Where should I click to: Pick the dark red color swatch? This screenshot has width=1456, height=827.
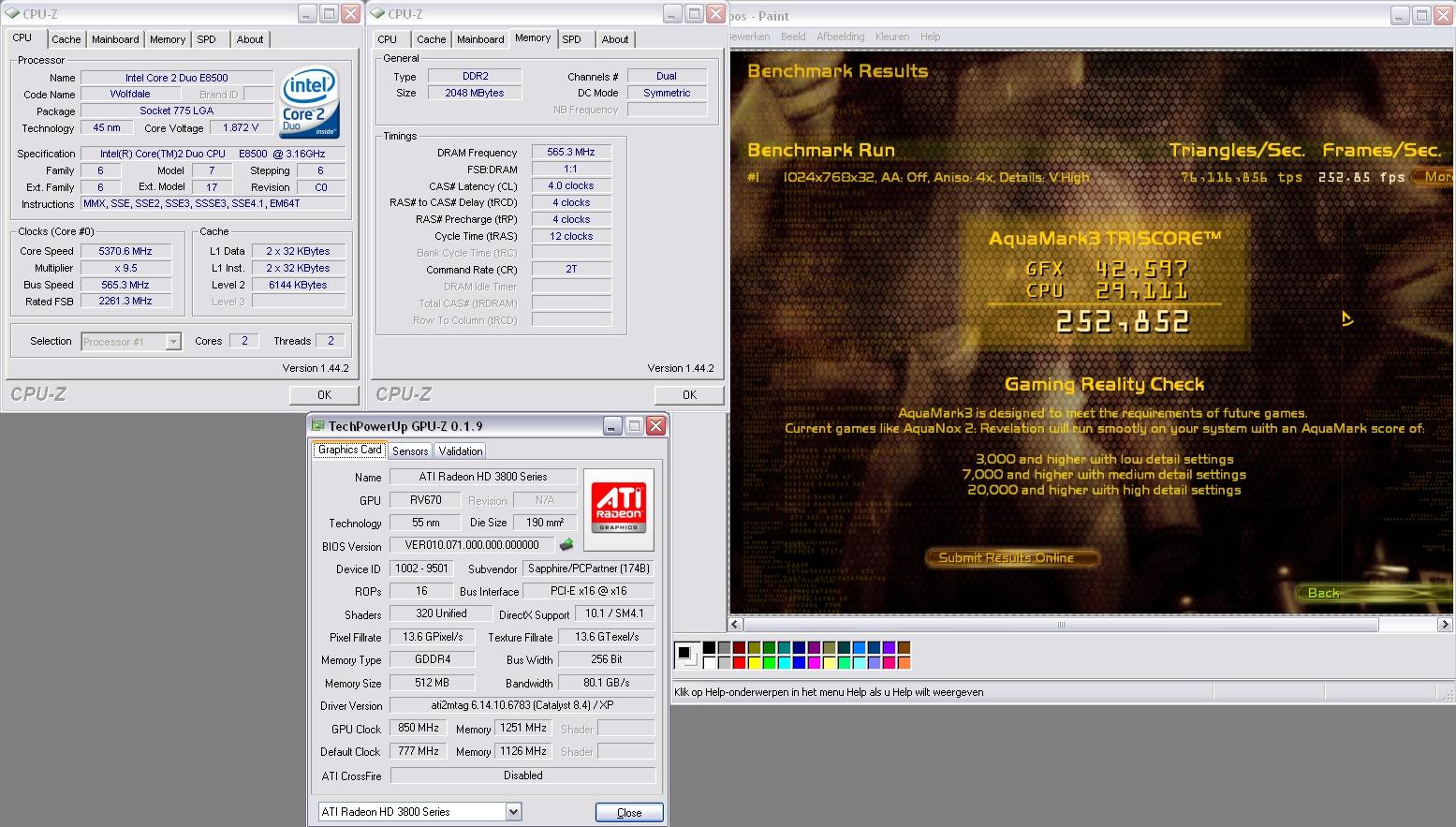coord(739,647)
